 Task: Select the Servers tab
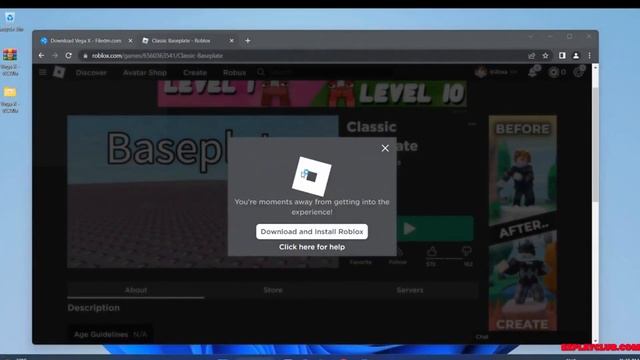pyautogui.click(x=410, y=290)
